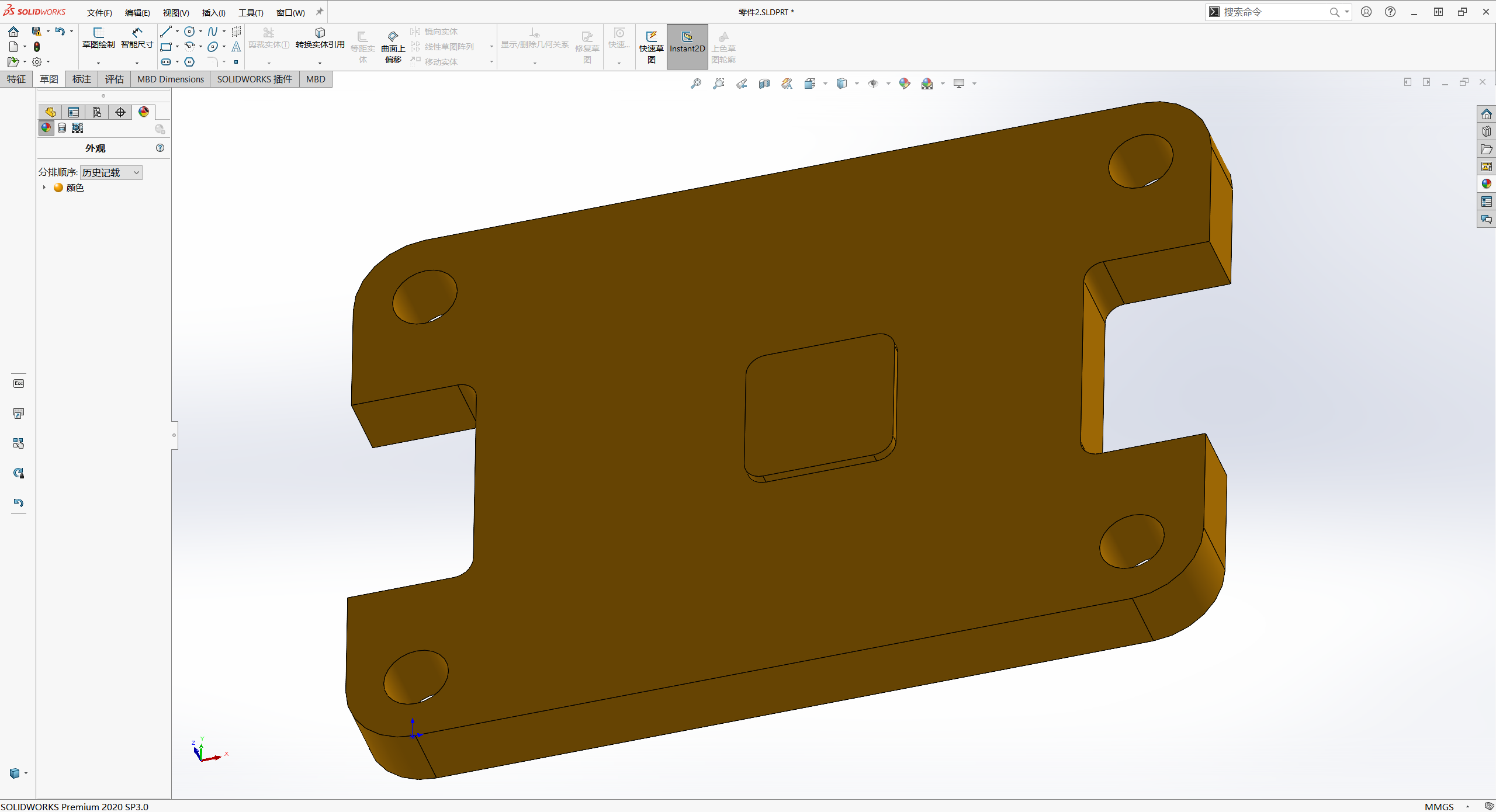Open the View Settings monitor dropdown arrow
The width and height of the screenshot is (1496, 812).
point(974,84)
